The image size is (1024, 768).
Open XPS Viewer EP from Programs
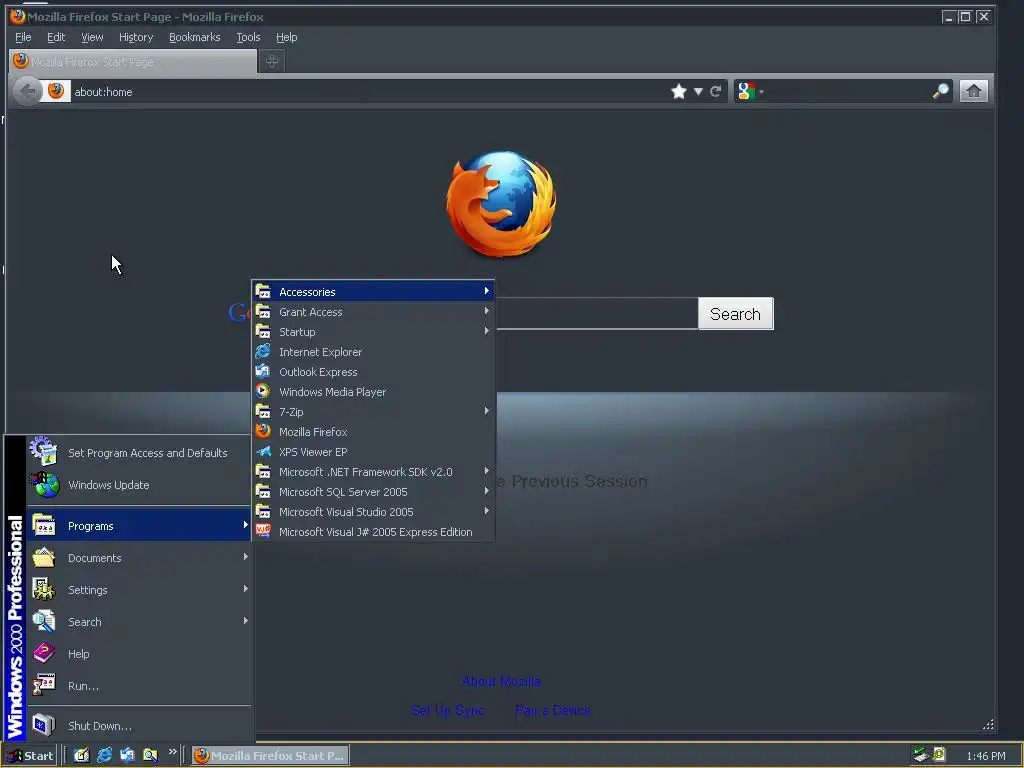pos(373,452)
